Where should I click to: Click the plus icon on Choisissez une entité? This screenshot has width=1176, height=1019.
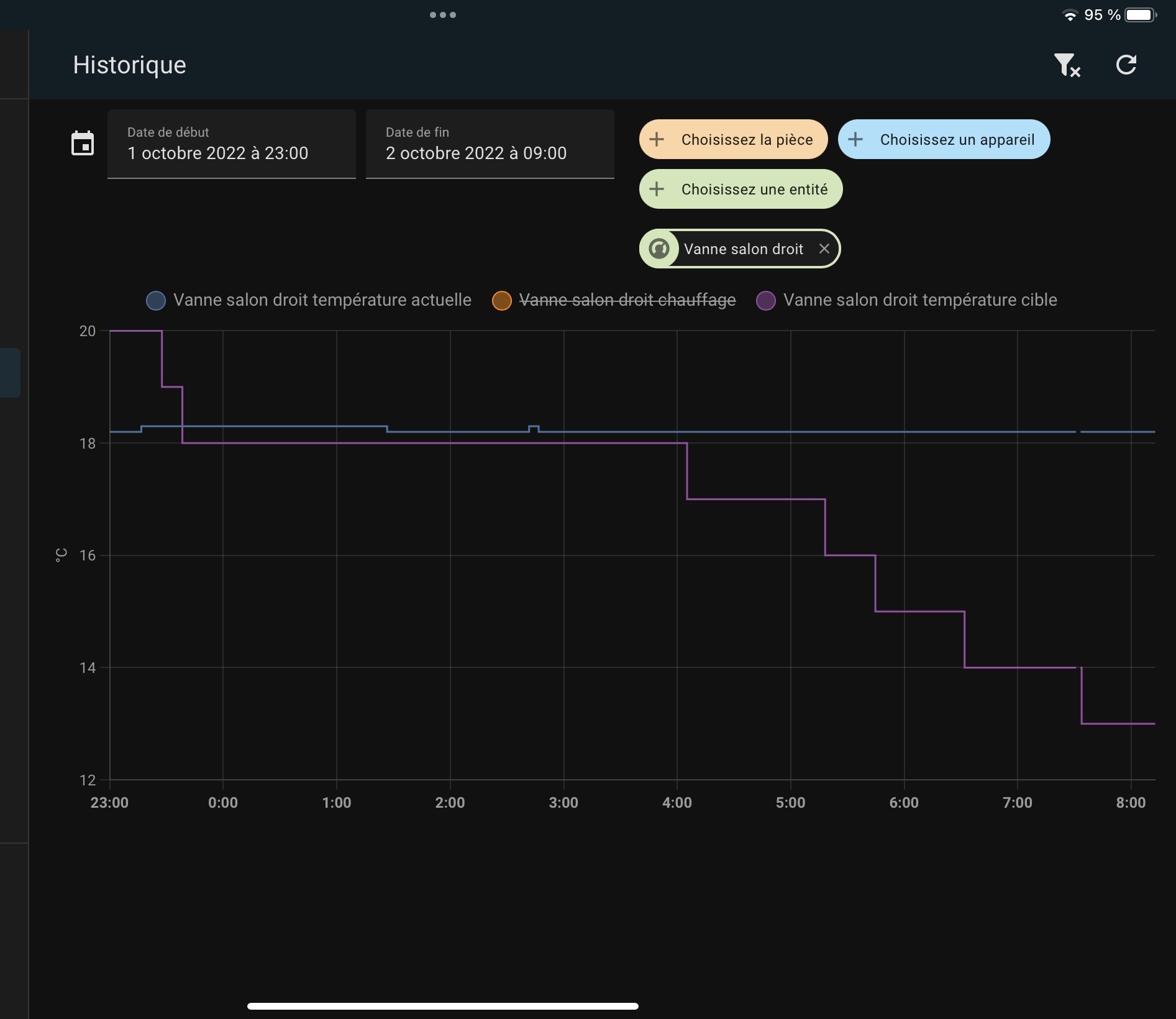(x=657, y=189)
